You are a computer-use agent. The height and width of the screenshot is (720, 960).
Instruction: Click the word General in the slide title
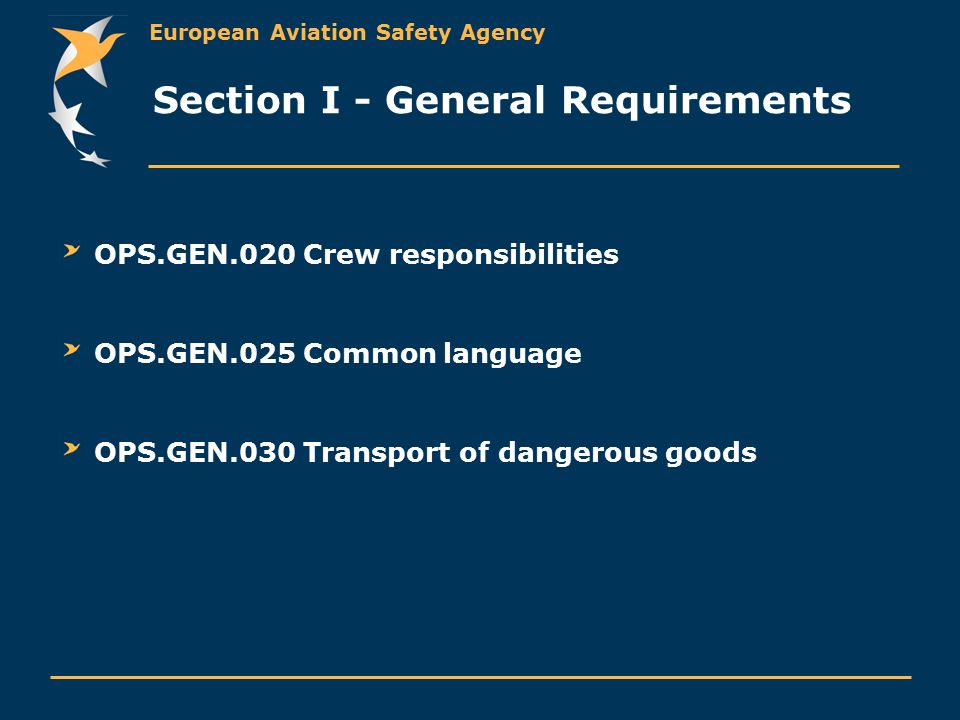pos(465,100)
